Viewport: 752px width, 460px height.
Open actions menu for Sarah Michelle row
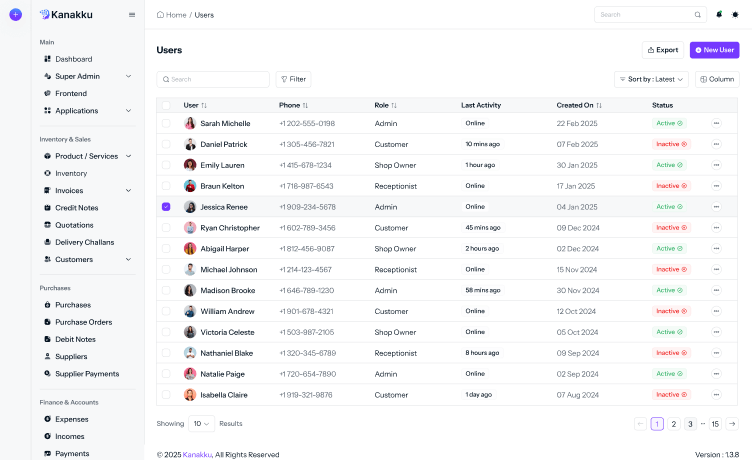click(x=716, y=123)
